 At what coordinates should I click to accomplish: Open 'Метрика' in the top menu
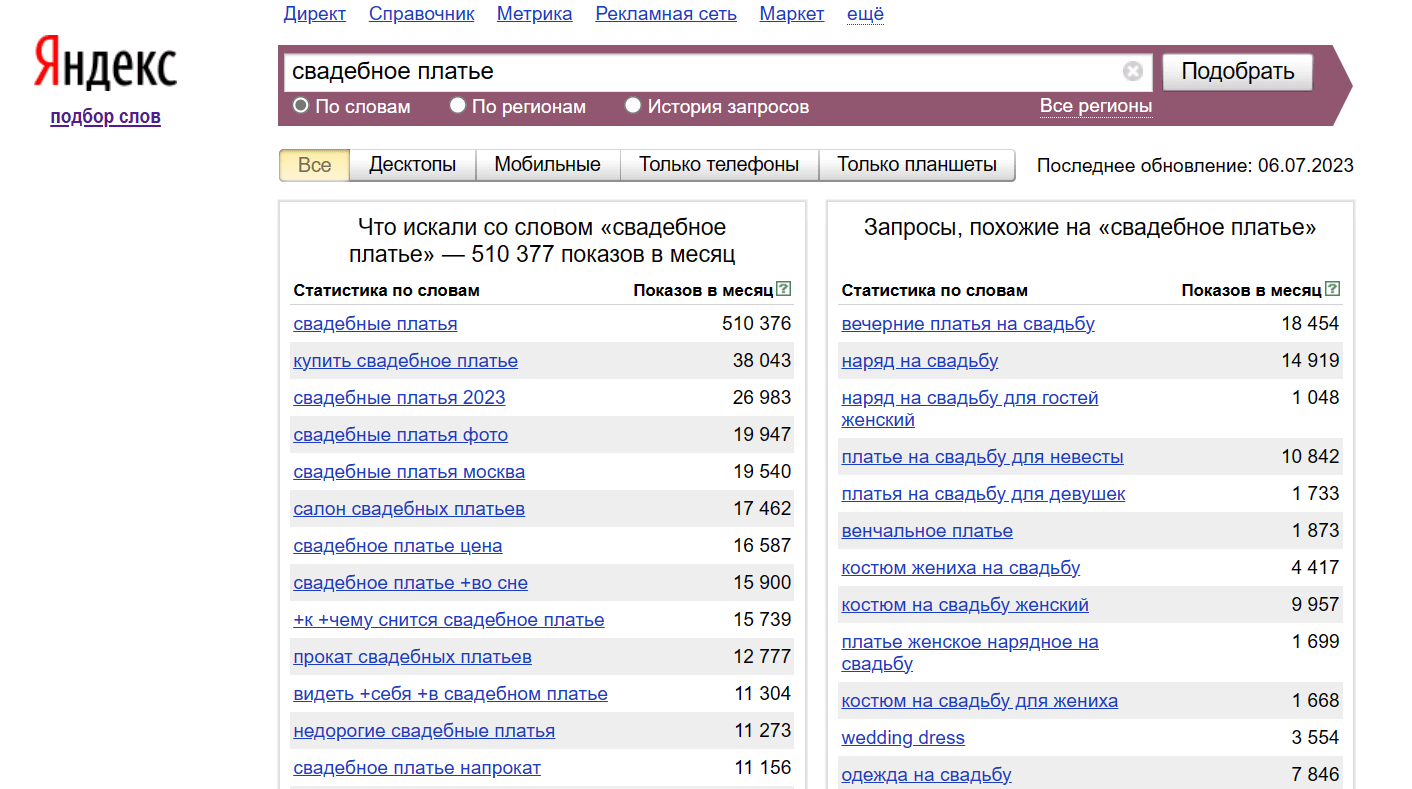(535, 14)
